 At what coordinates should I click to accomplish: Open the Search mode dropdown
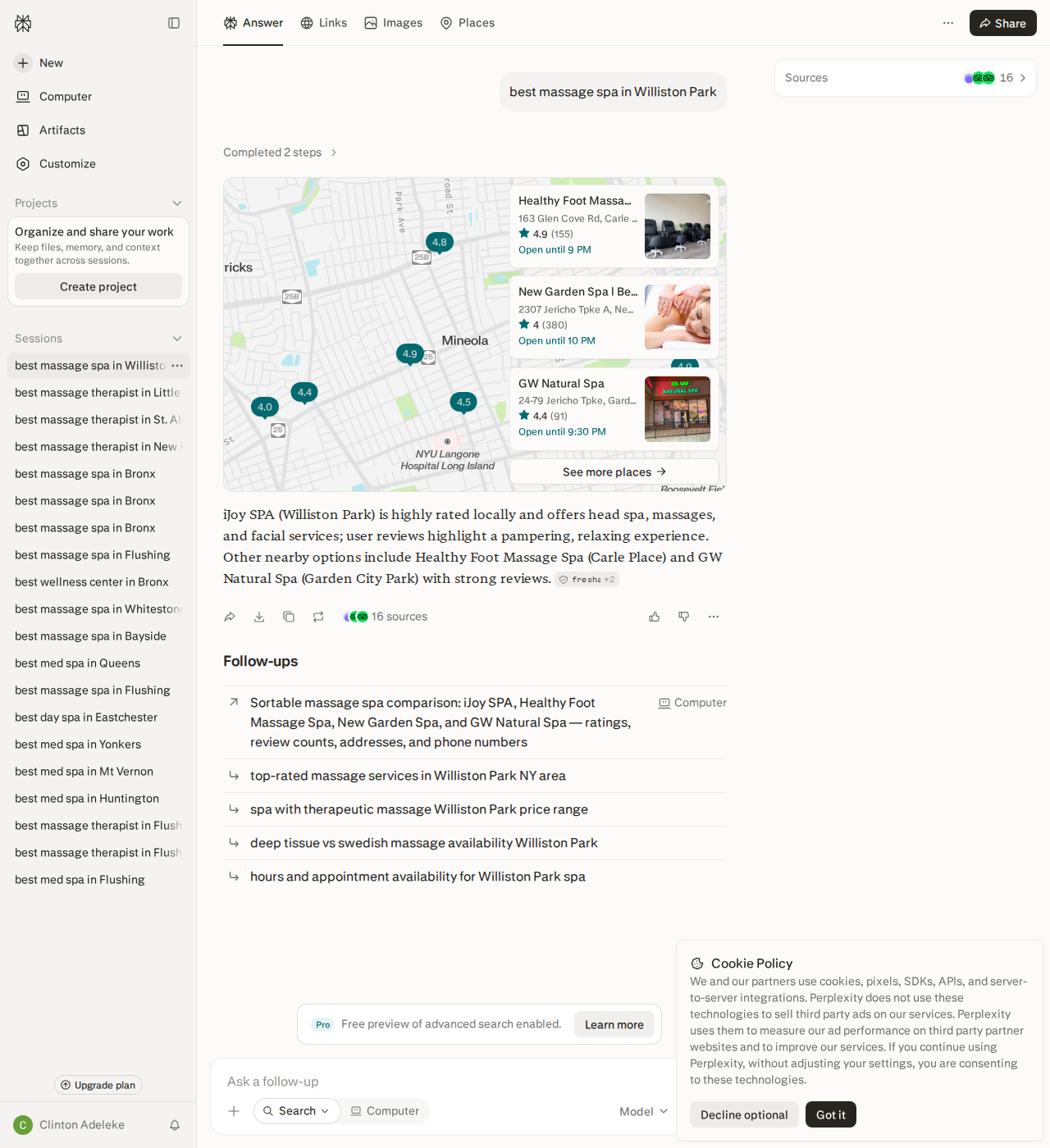[x=297, y=1111]
